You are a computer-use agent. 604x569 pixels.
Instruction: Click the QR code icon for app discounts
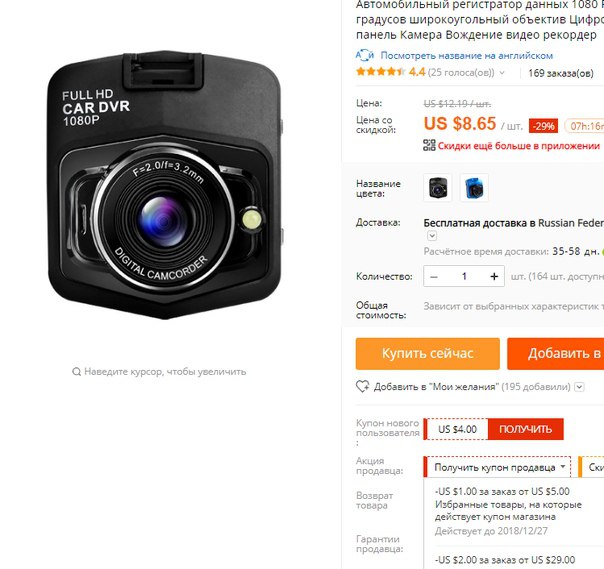point(429,145)
